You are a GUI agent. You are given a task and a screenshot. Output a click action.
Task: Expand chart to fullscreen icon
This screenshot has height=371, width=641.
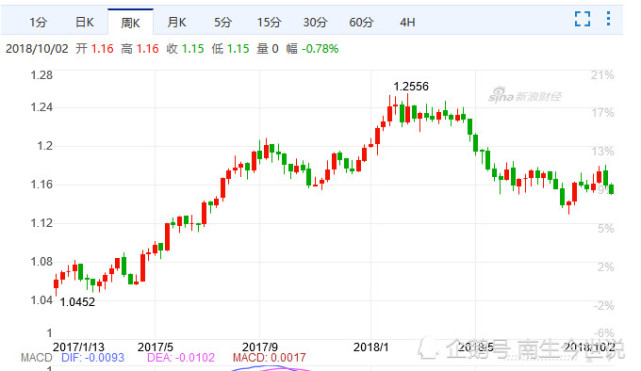click(x=582, y=19)
